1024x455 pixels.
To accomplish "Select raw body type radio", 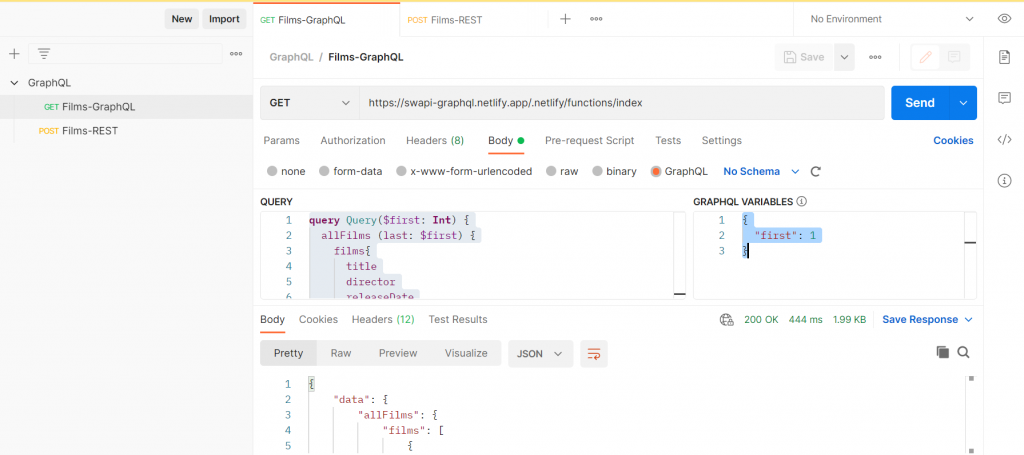I will pos(551,172).
